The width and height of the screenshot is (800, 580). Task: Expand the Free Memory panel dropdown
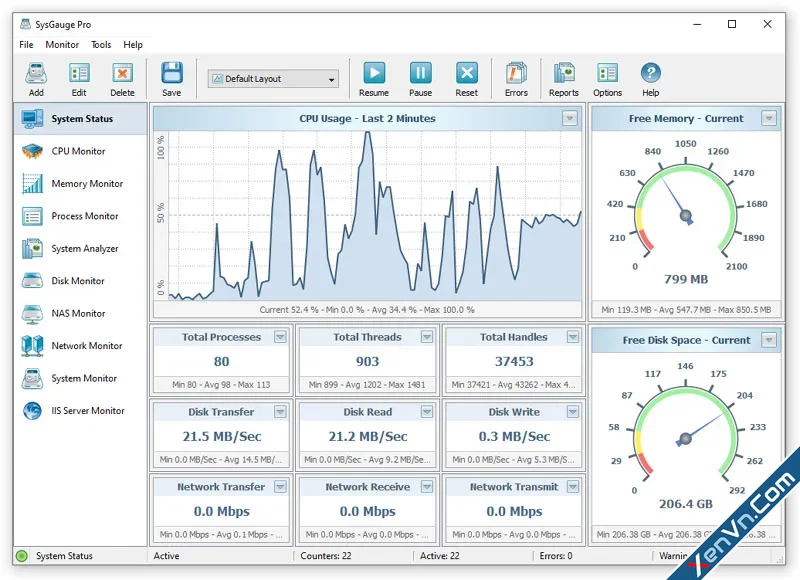pyautogui.click(x=769, y=118)
